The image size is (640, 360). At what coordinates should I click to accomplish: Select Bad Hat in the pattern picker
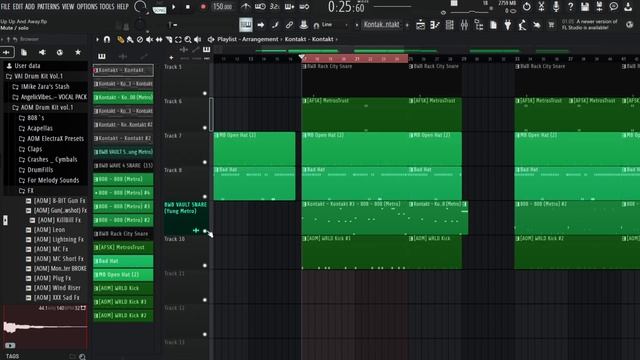click(123, 261)
